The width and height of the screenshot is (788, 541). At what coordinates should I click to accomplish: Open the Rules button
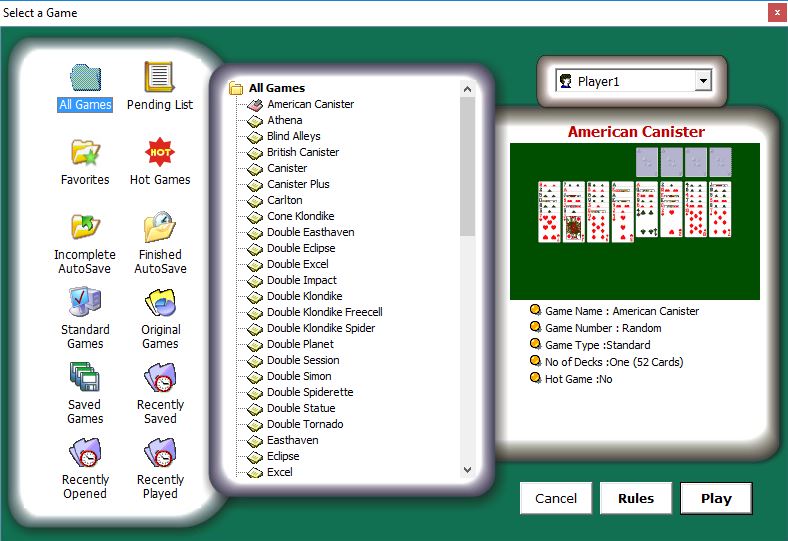(636, 498)
